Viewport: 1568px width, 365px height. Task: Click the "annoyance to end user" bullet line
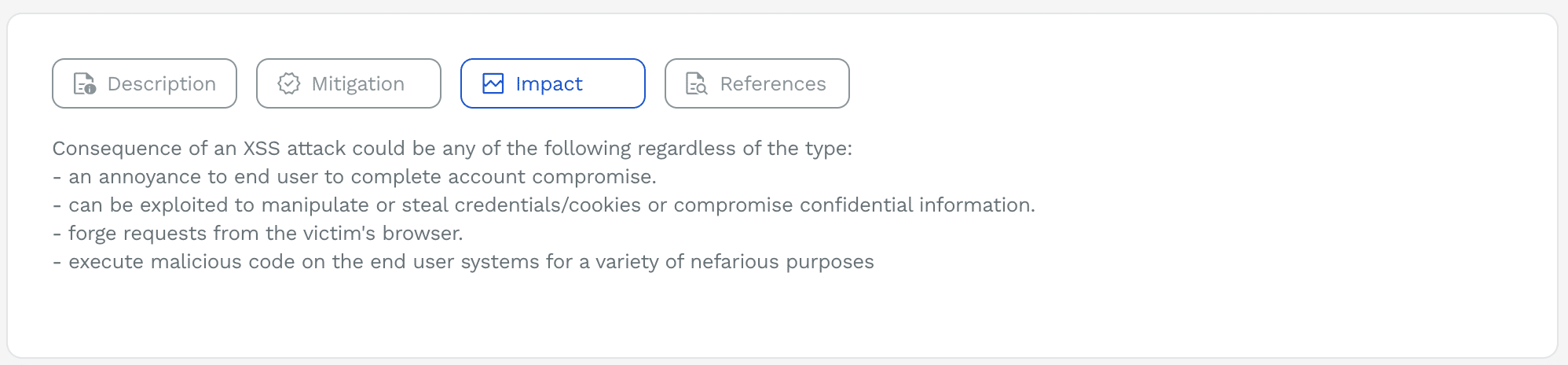[354, 177]
